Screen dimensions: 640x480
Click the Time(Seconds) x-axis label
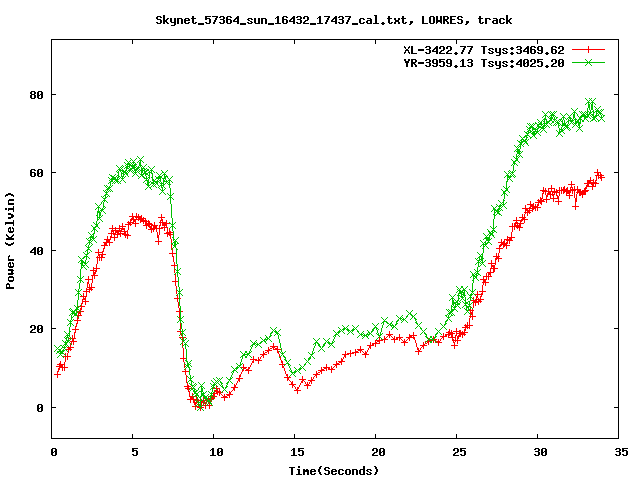(334, 471)
